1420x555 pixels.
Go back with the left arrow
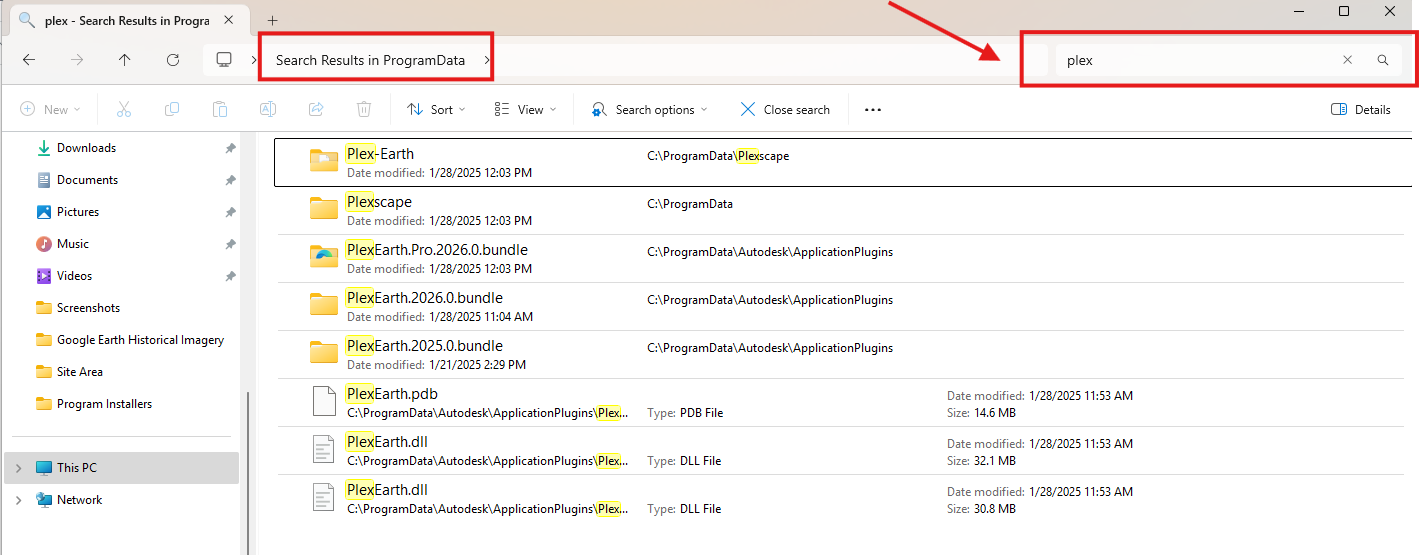click(29, 60)
